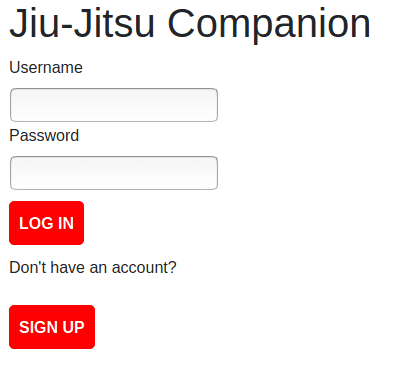Click the Jiu-Jitsu Companion heading

pos(190,24)
